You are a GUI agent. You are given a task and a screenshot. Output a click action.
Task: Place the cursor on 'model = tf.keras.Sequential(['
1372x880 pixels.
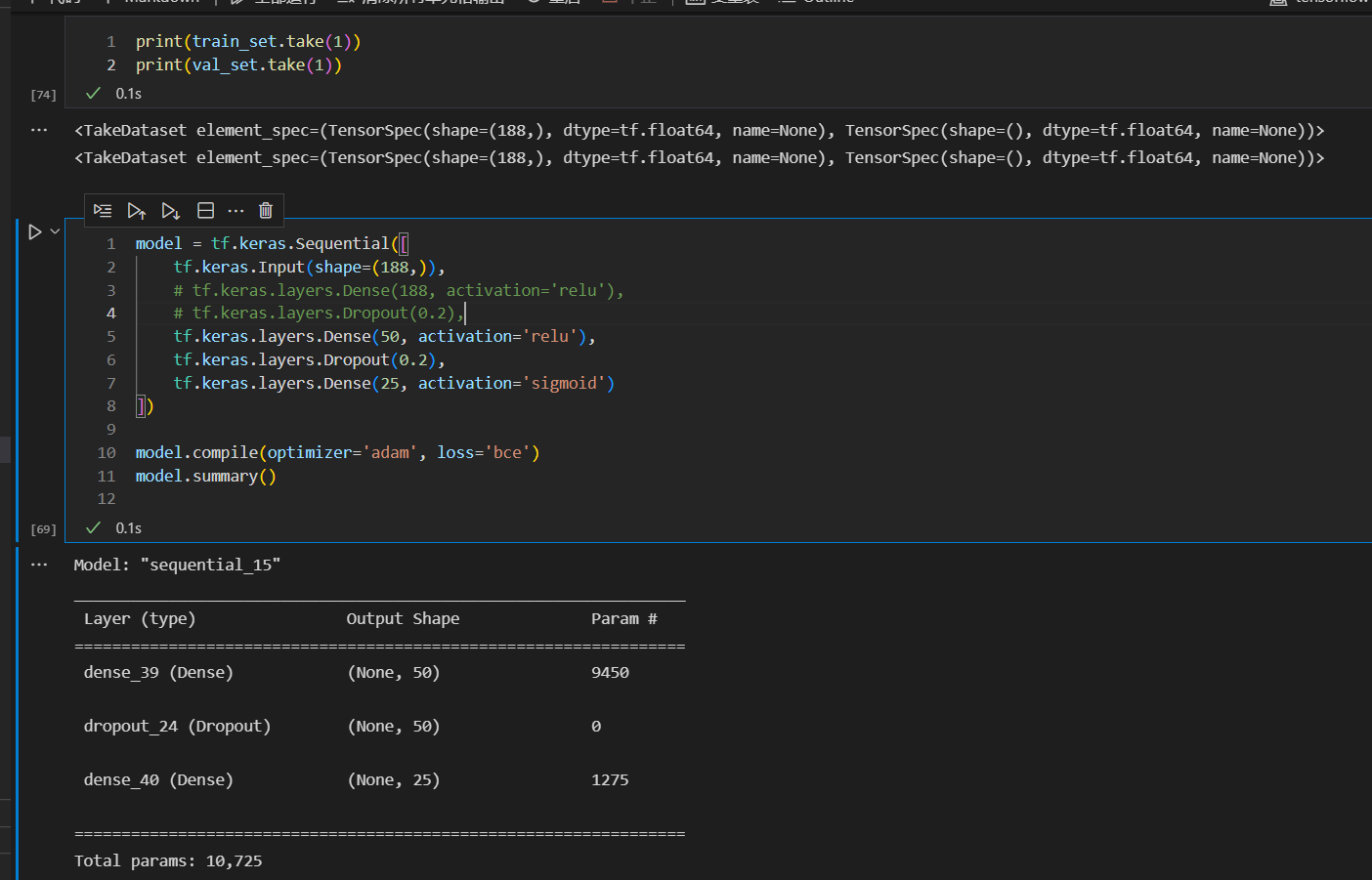272,243
